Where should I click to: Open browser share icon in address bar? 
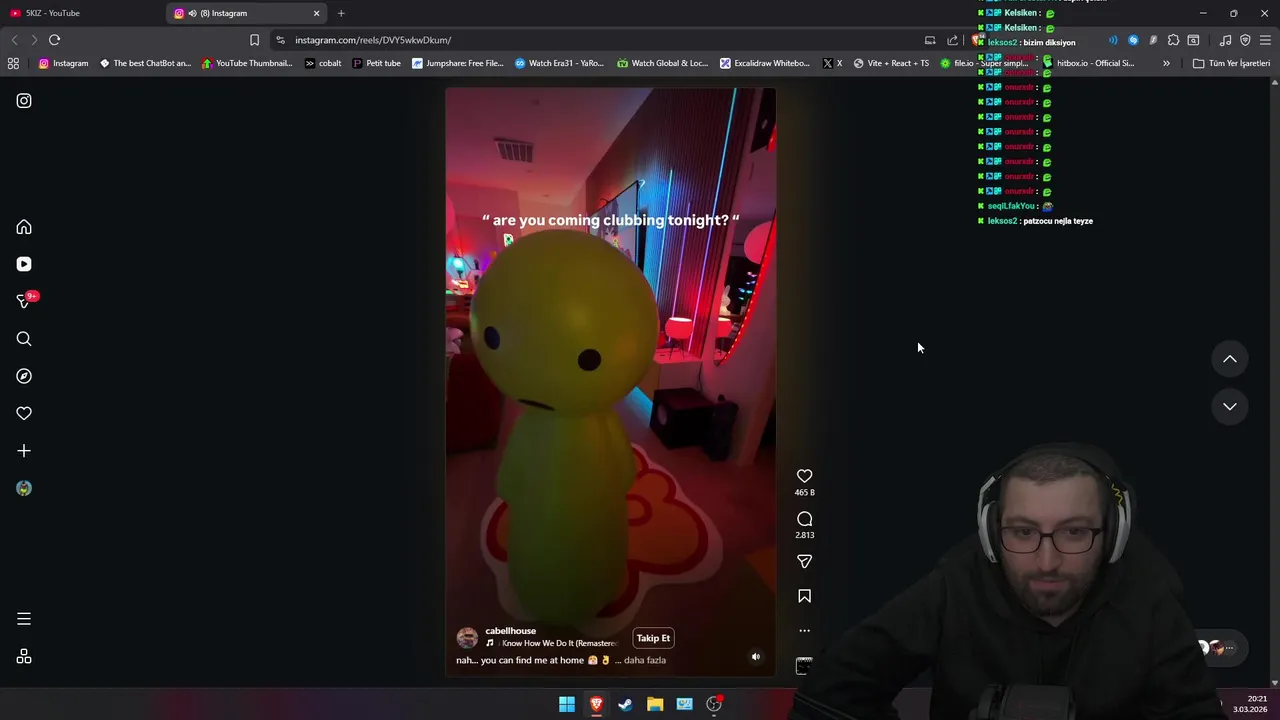[952, 40]
